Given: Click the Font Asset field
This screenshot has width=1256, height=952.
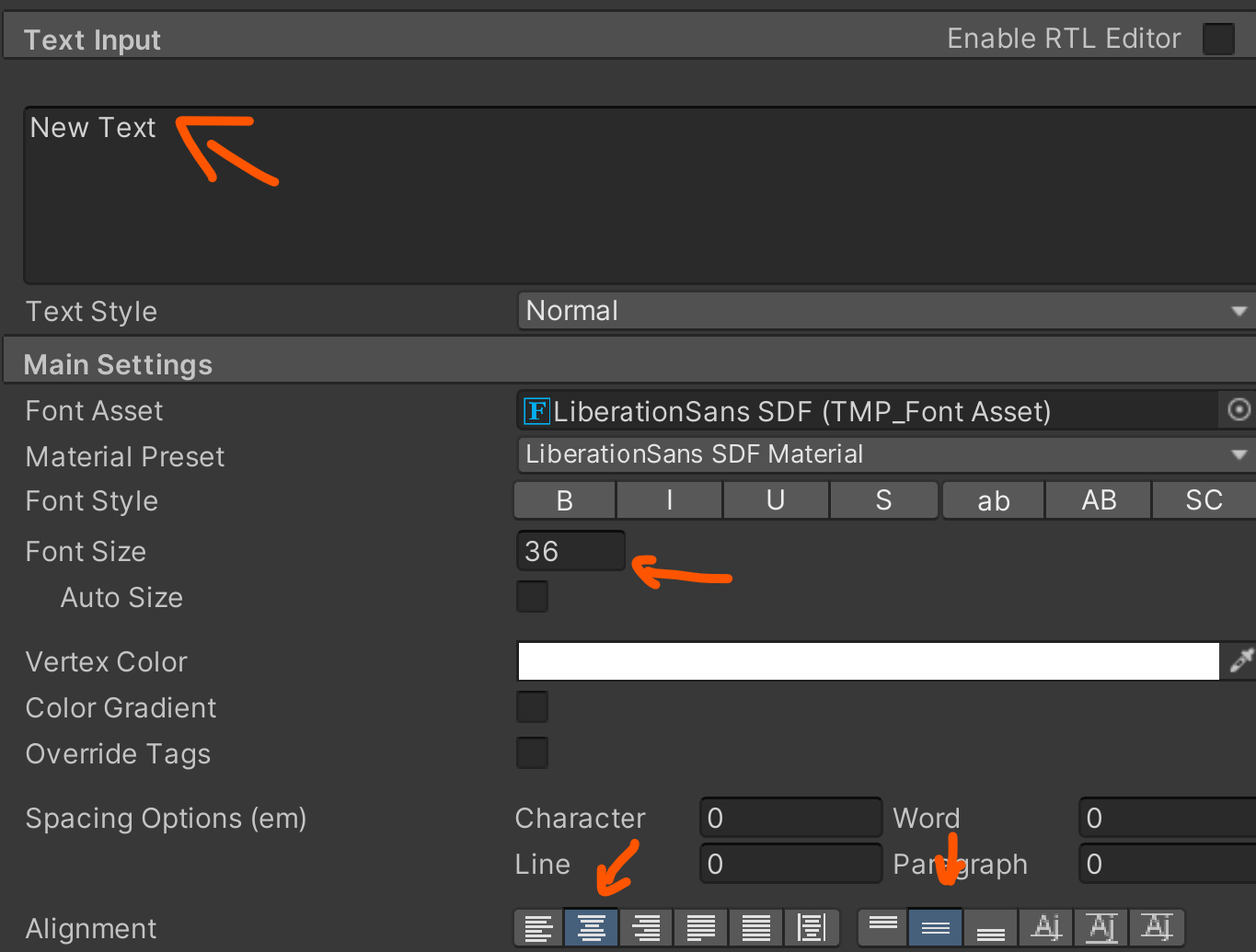Looking at the screenshot, I should 868,410.
